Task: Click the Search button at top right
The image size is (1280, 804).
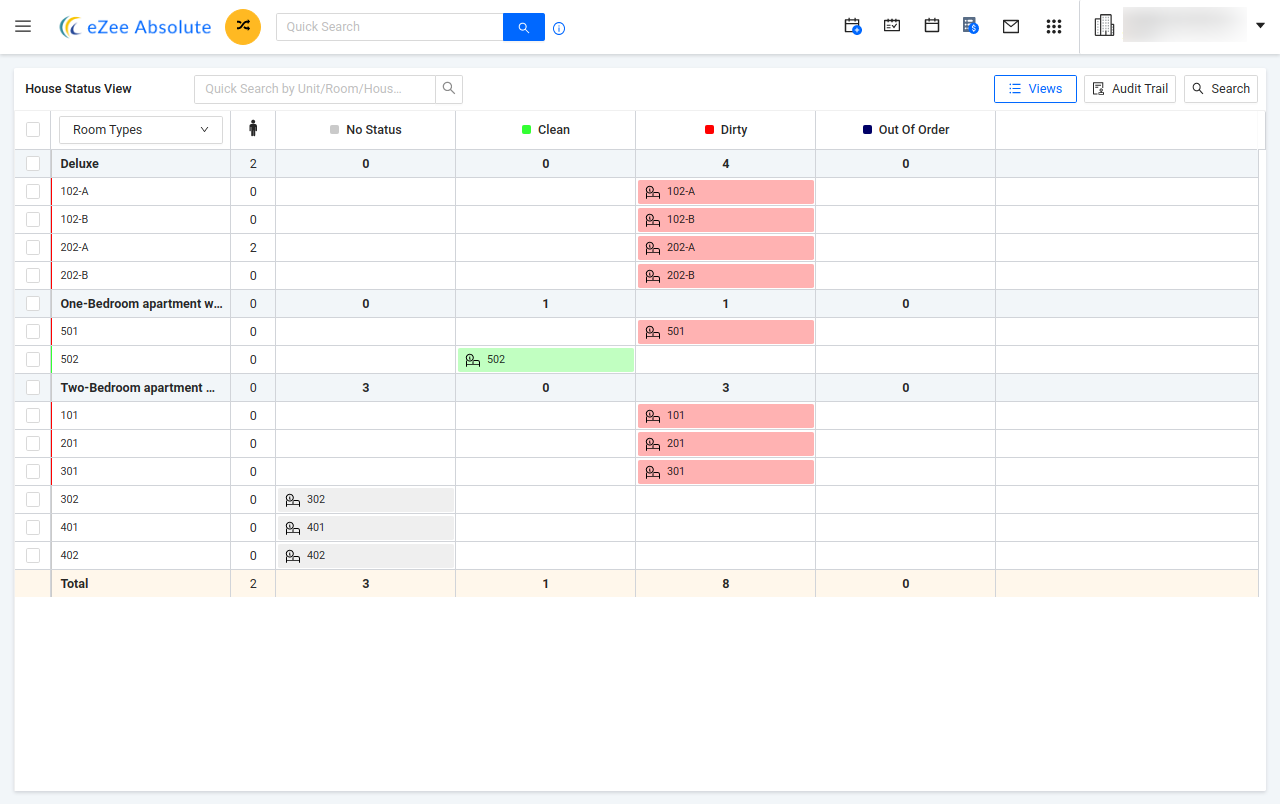Action: (x=1220, y=88)
